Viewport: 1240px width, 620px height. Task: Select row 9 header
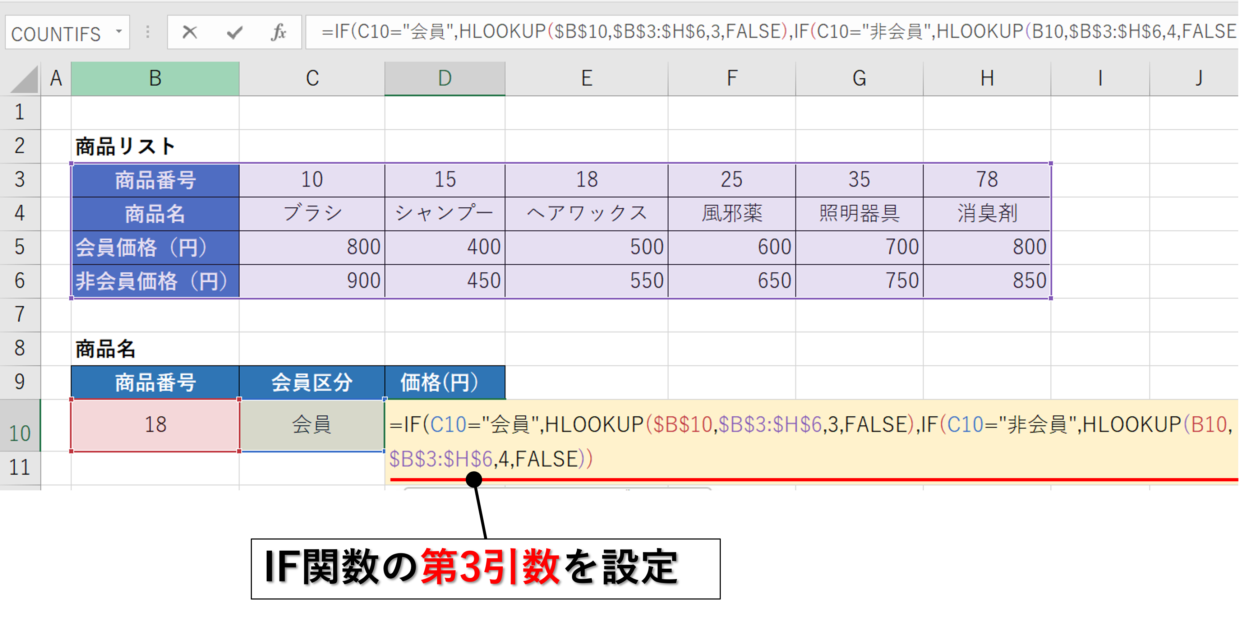pos(20,382)
